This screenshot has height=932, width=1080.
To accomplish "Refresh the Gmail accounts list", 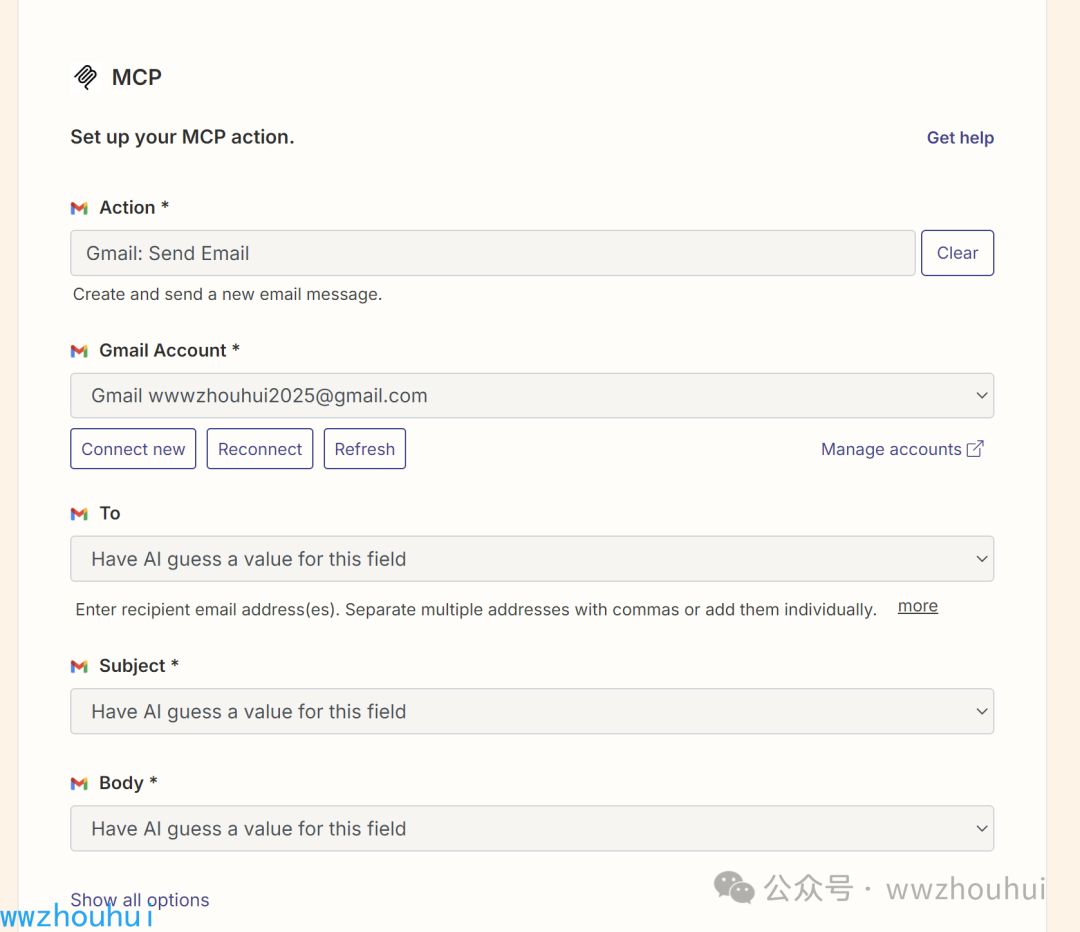I will pos(364,449).
